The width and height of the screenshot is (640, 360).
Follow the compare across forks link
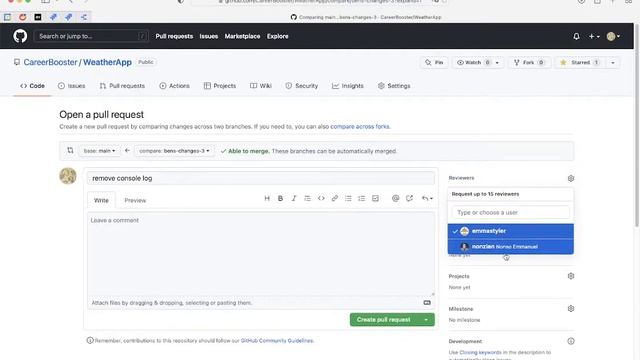360,127
